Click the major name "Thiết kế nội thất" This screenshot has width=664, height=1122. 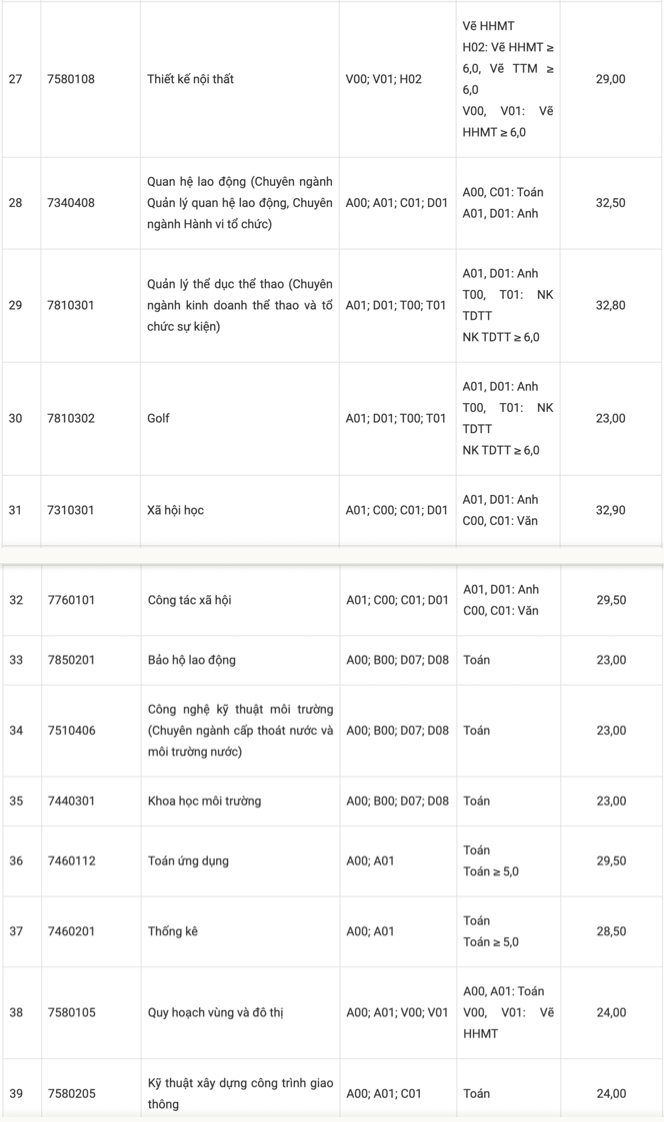190,79
